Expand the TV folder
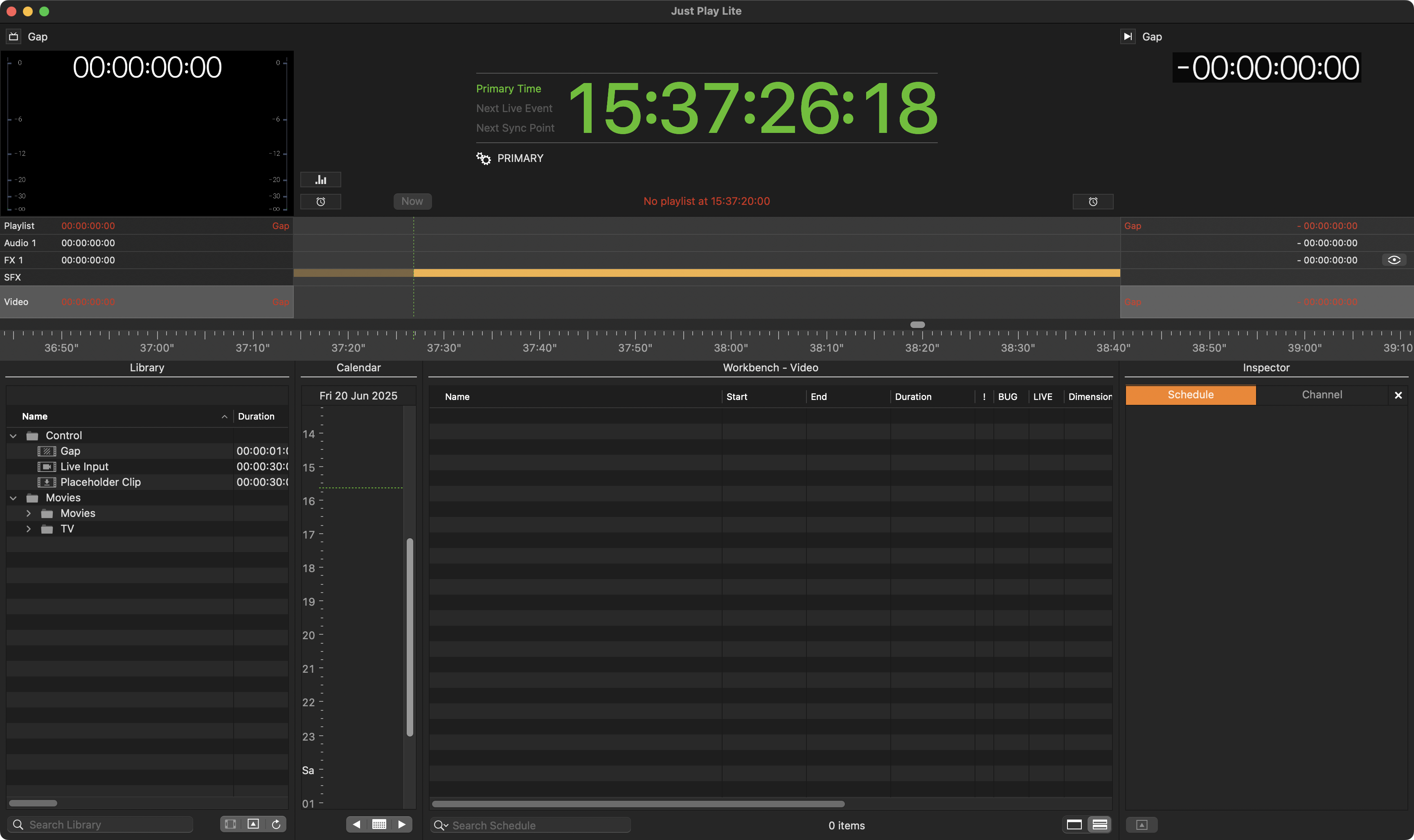Screen dimensions: 1414x840 coord(28,529)
